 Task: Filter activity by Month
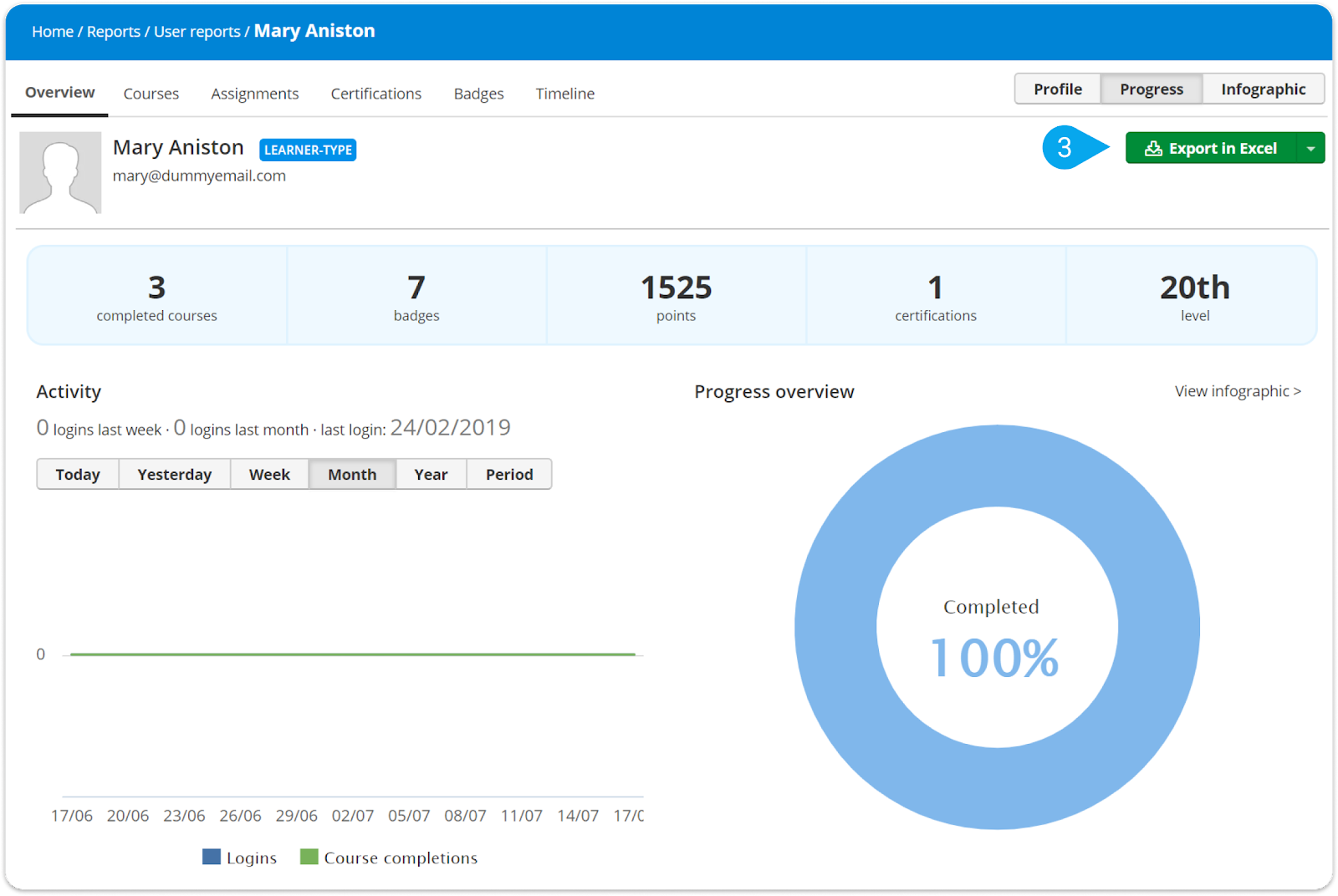[352, 474]
